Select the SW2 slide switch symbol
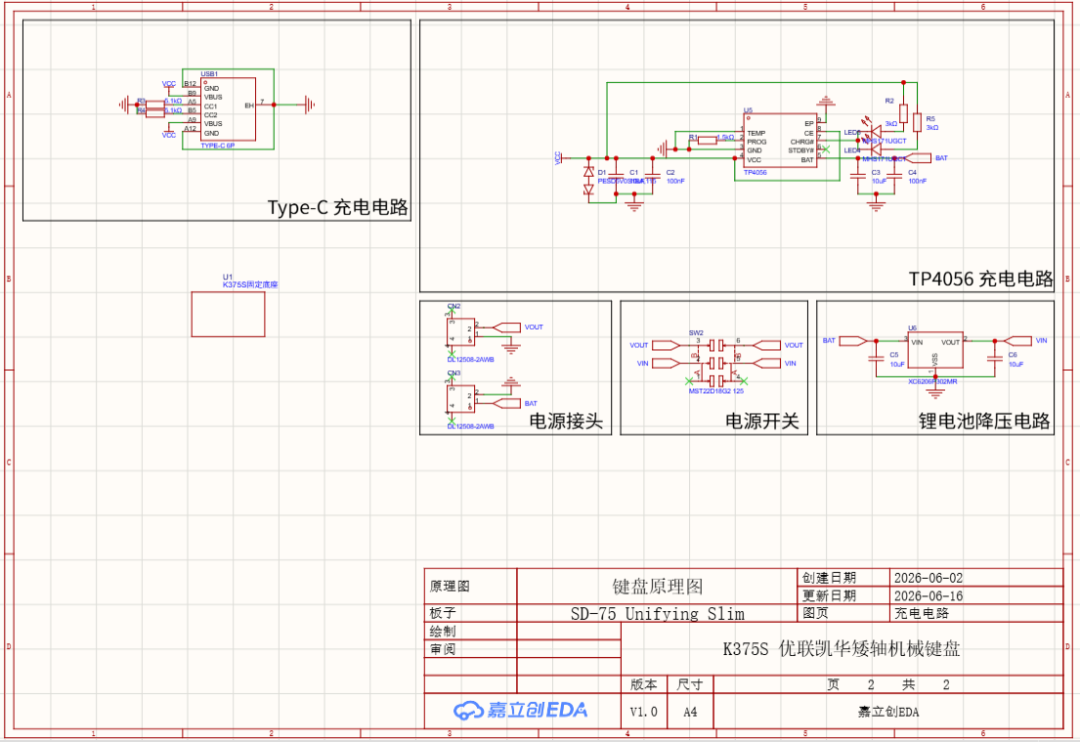 pos(716,362)
